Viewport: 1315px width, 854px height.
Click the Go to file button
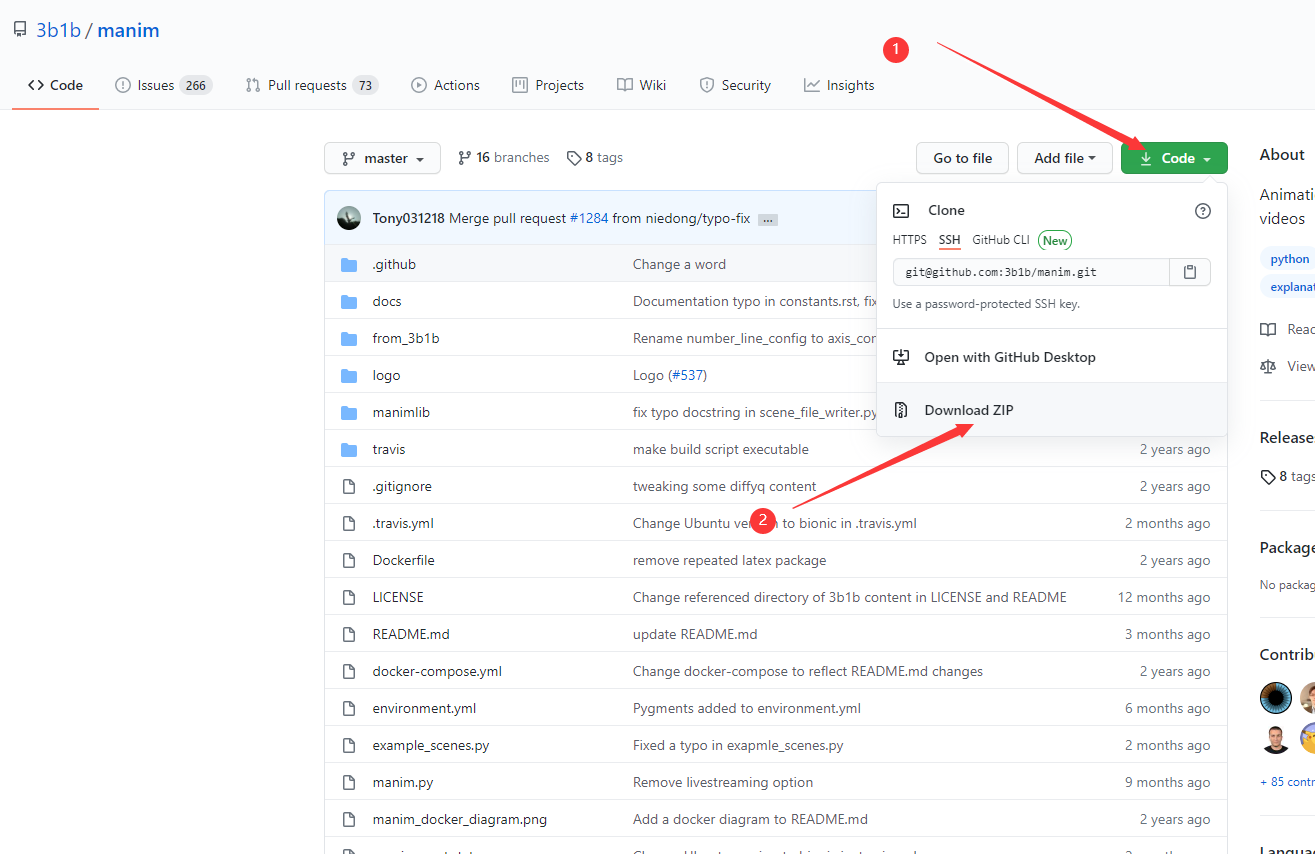[x=963, y=158]
